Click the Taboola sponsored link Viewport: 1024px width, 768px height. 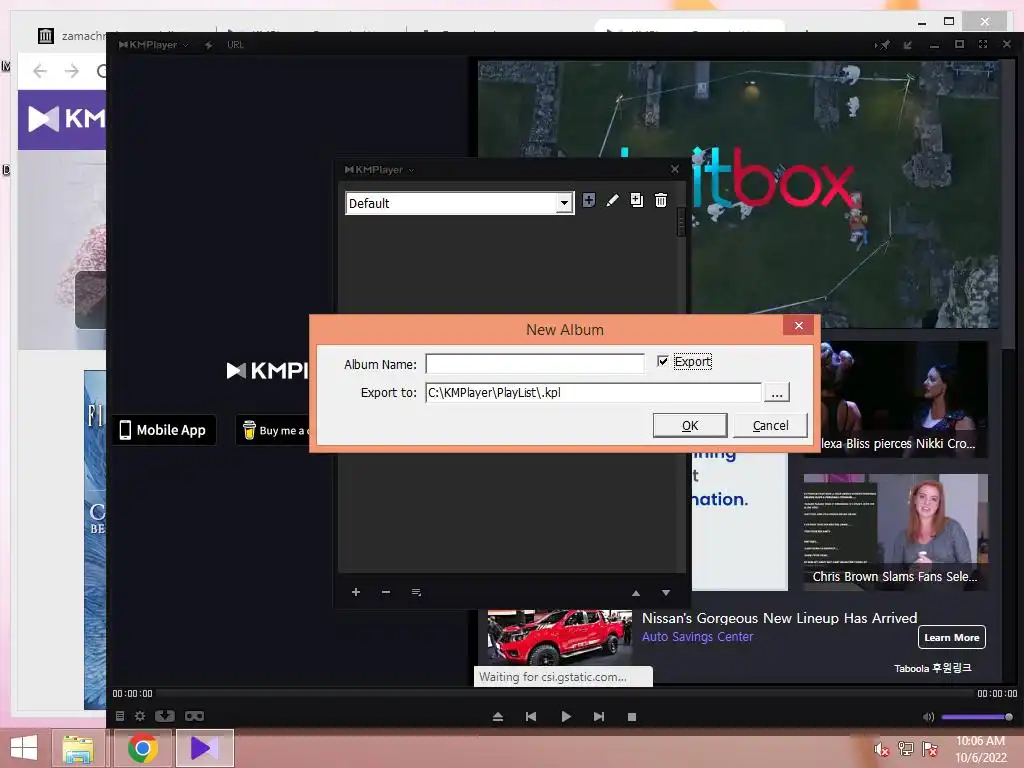point(933,668)
